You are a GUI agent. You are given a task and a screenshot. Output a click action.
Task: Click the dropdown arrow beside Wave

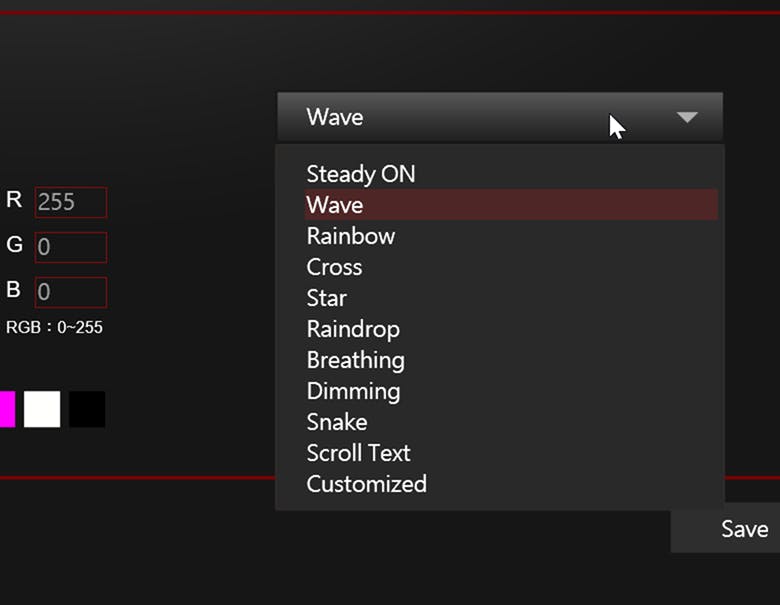click(x=687, y=117)
